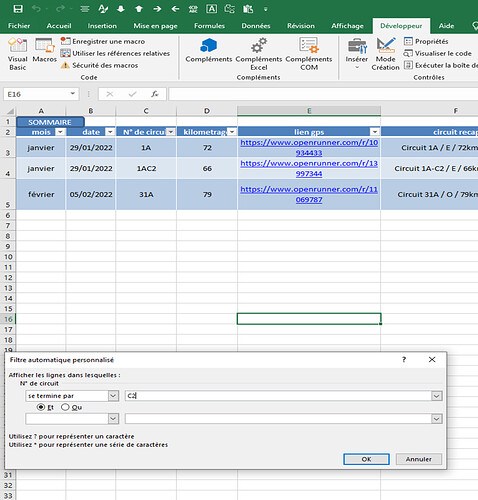Toggle Mode Création

pos(385,53)
